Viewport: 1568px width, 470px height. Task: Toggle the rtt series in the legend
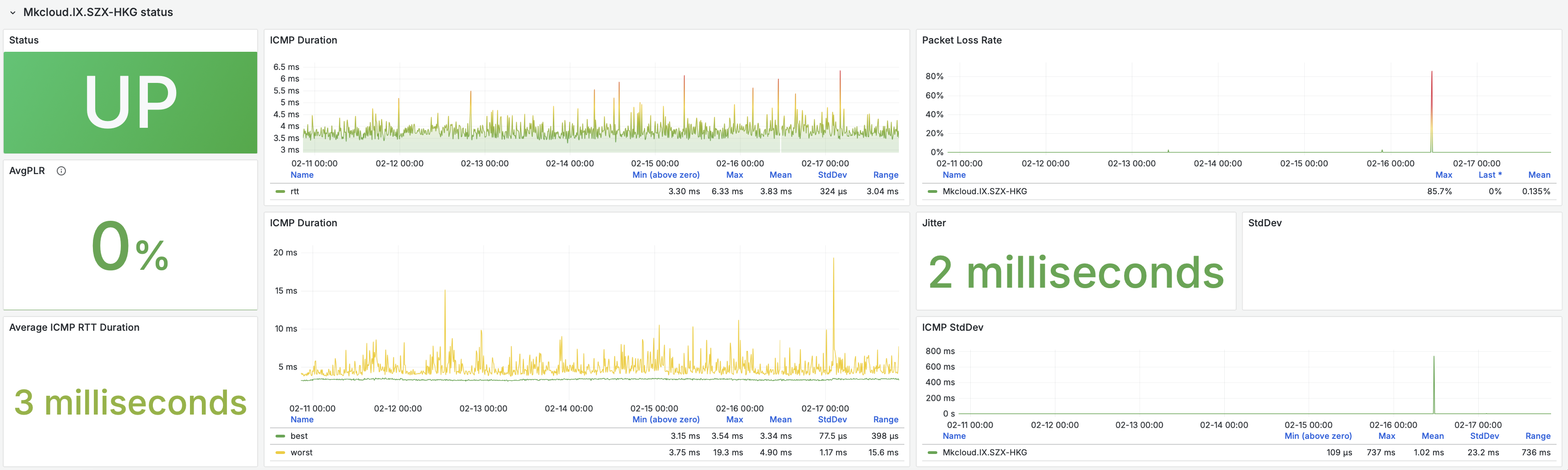click(295, 191)
